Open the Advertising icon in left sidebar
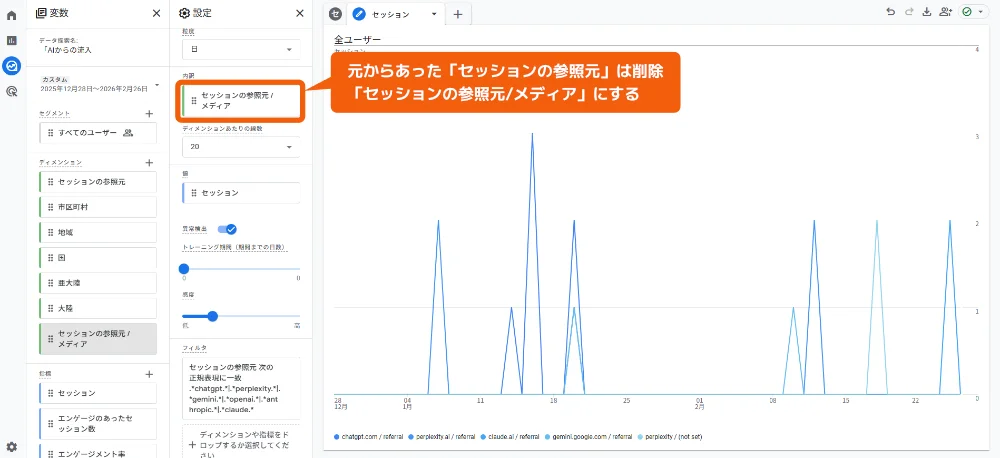The image size is (1000, 458). (11, 91)
